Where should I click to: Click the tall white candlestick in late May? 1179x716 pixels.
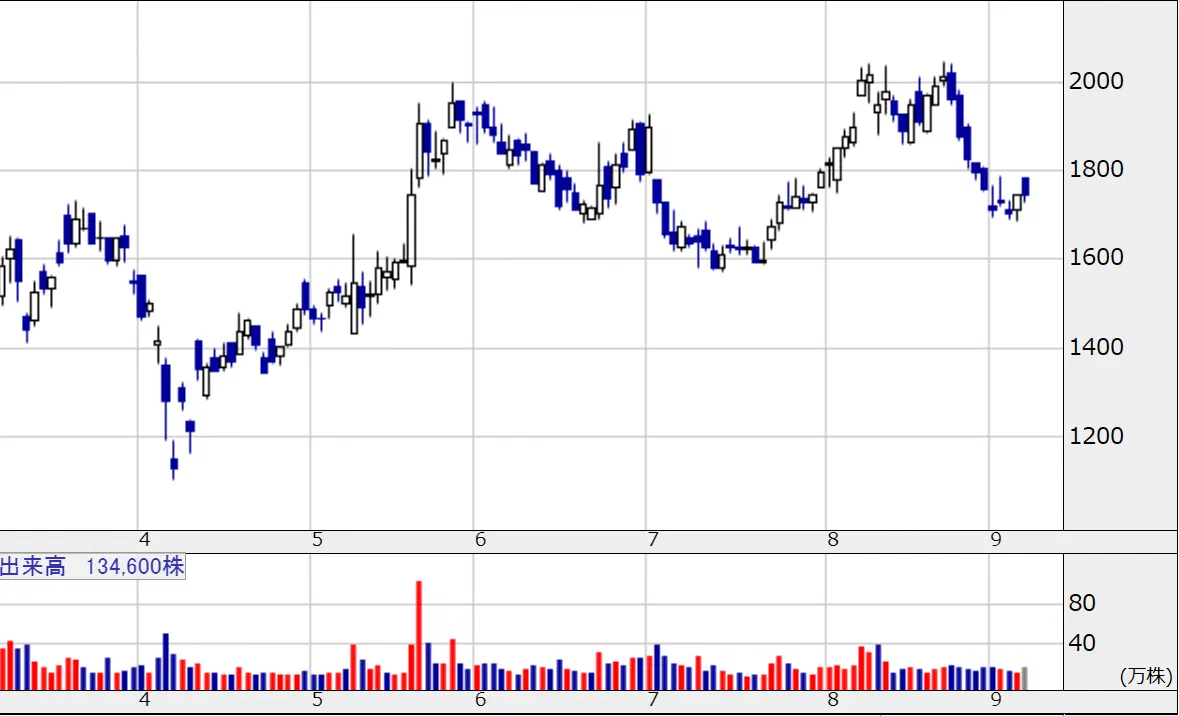tap(411, 229)
